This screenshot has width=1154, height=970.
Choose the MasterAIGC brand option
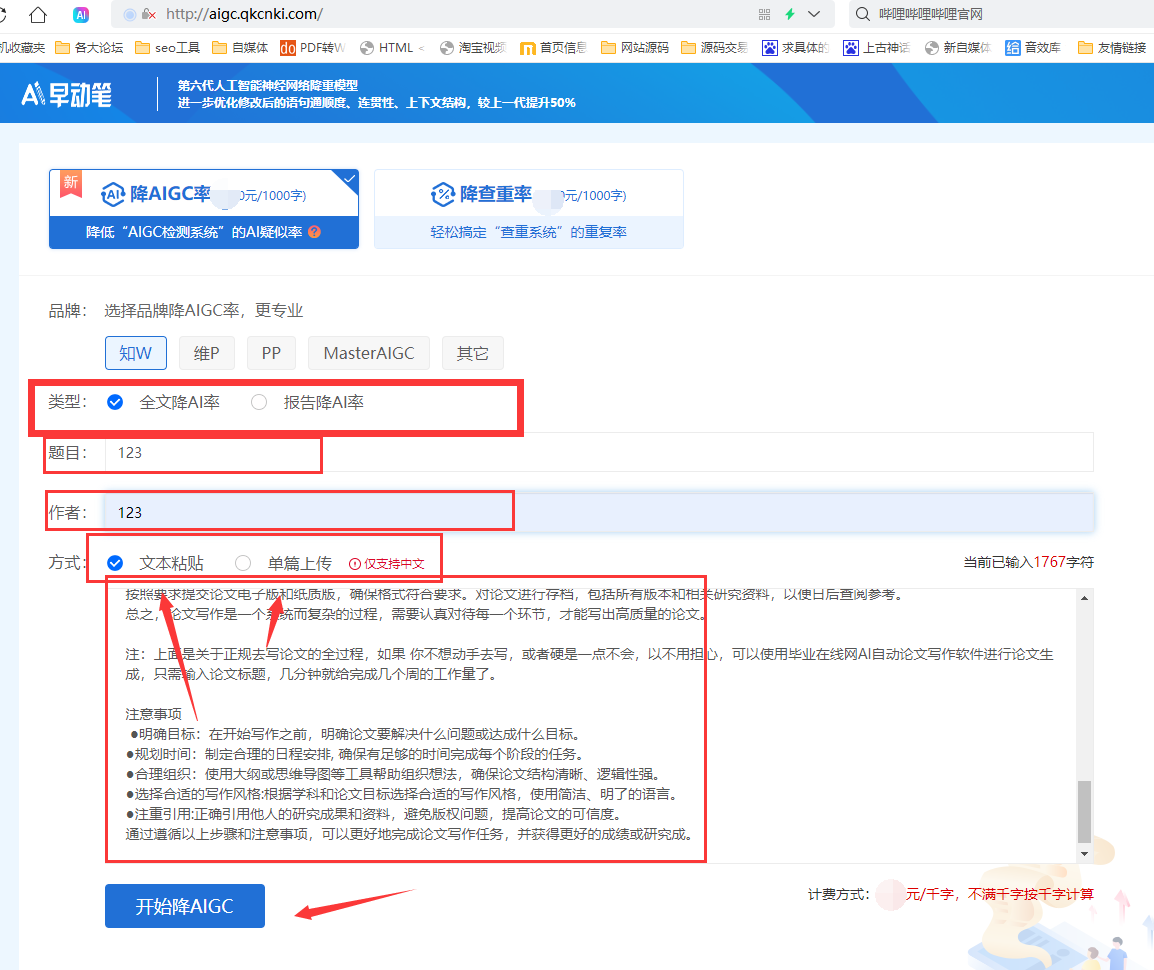[x=369, y=353]
